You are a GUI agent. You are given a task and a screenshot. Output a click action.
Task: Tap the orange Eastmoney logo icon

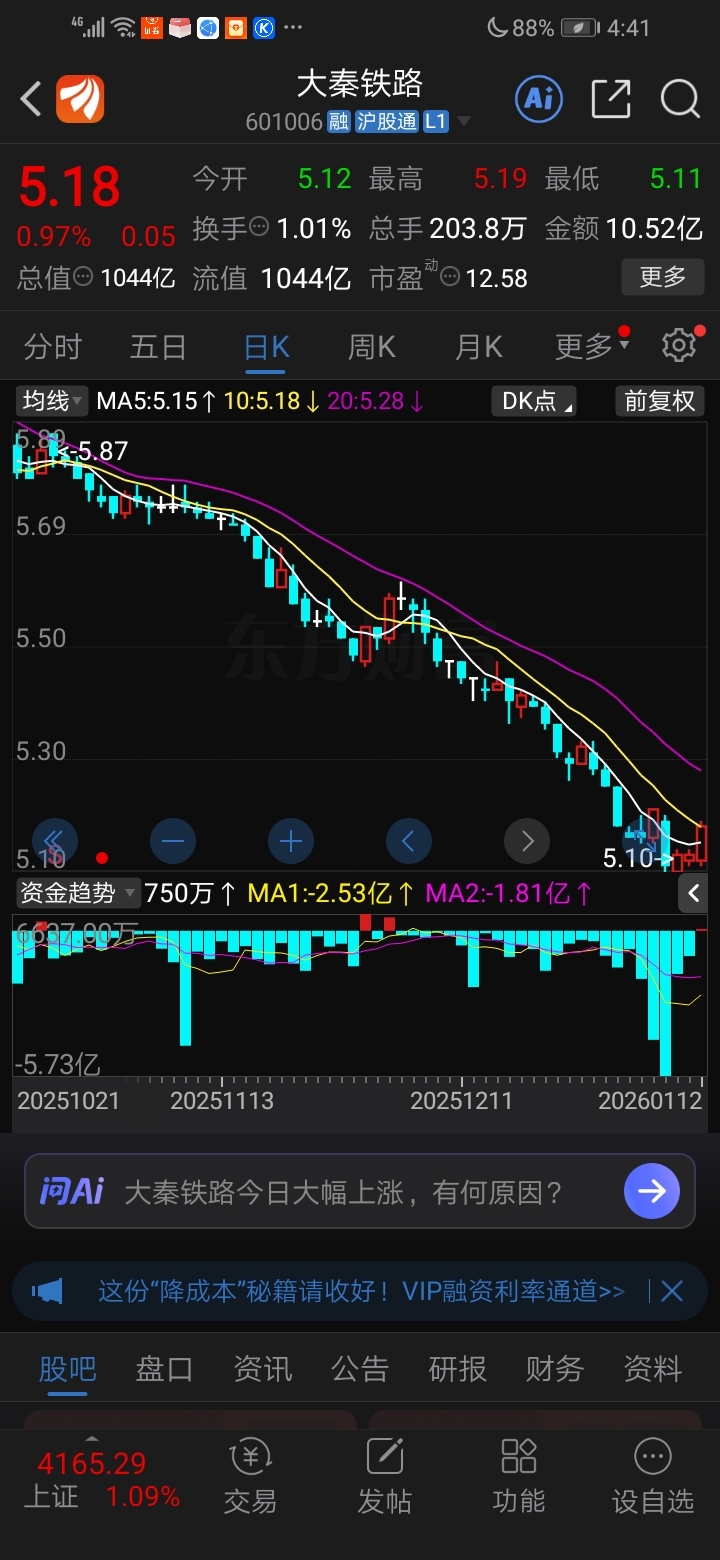[79, 99]
